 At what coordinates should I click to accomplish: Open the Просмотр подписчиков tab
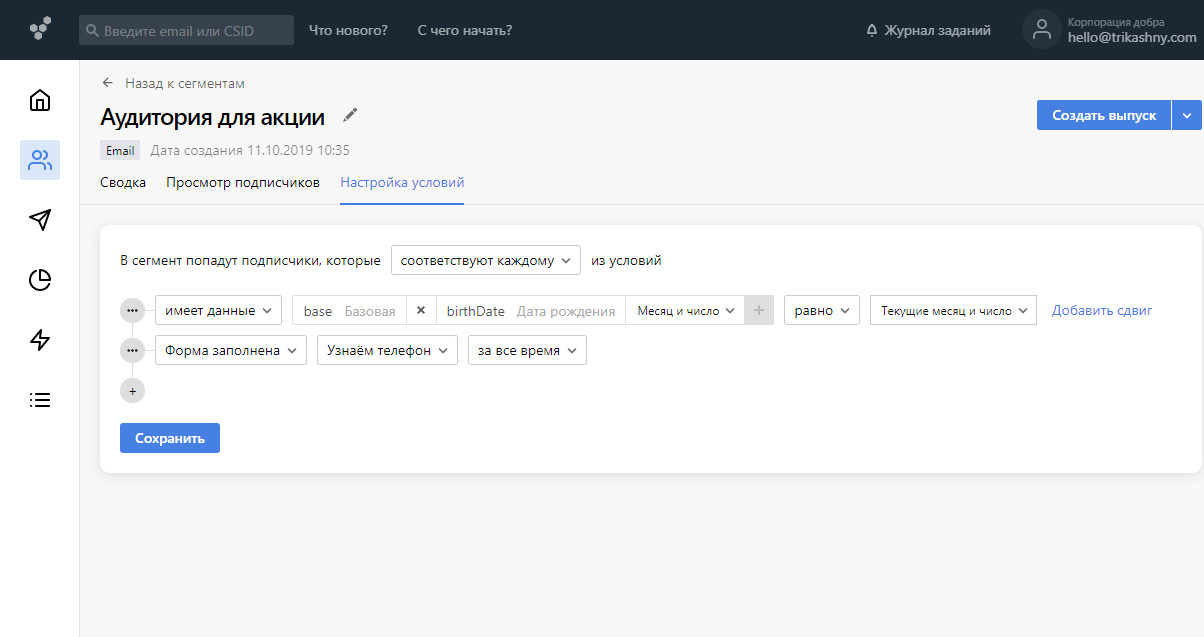244,183
